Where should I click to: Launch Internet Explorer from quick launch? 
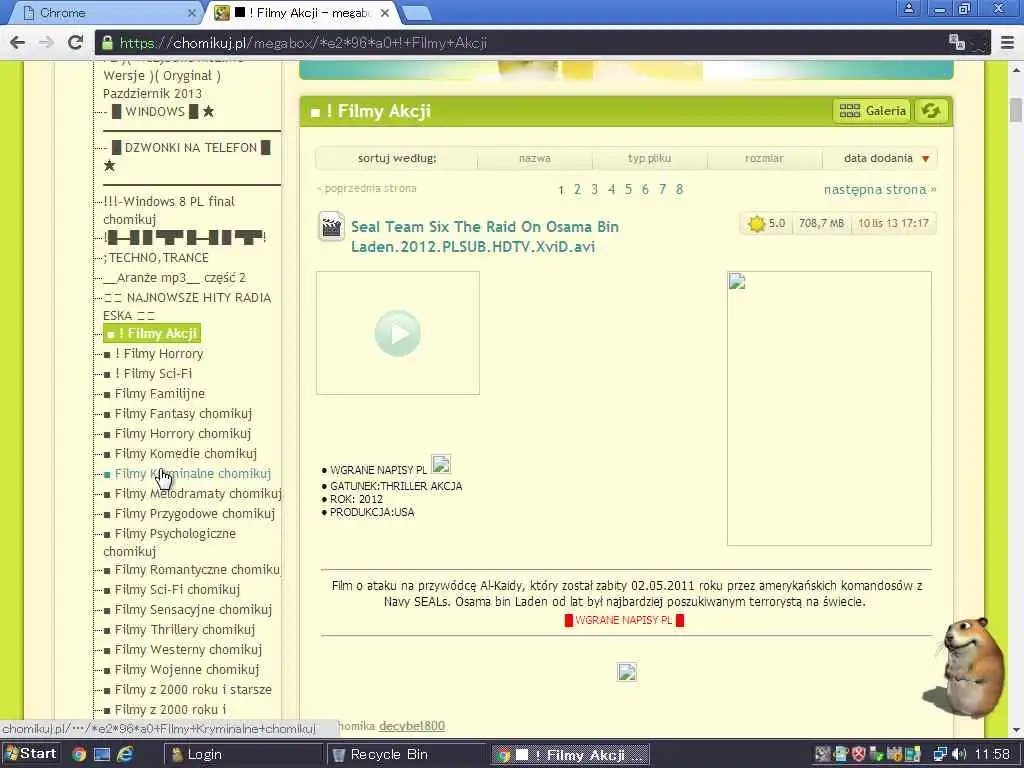pyautogui.click(x=125, y=754)
